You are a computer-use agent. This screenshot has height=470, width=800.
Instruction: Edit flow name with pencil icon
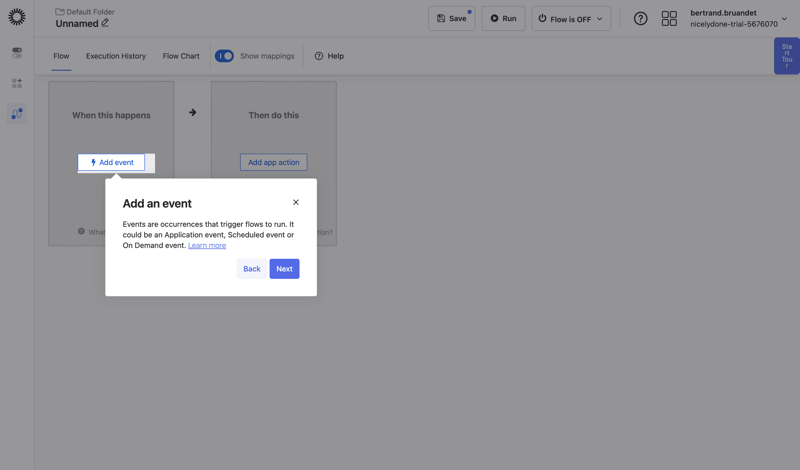tap(105, 23)
